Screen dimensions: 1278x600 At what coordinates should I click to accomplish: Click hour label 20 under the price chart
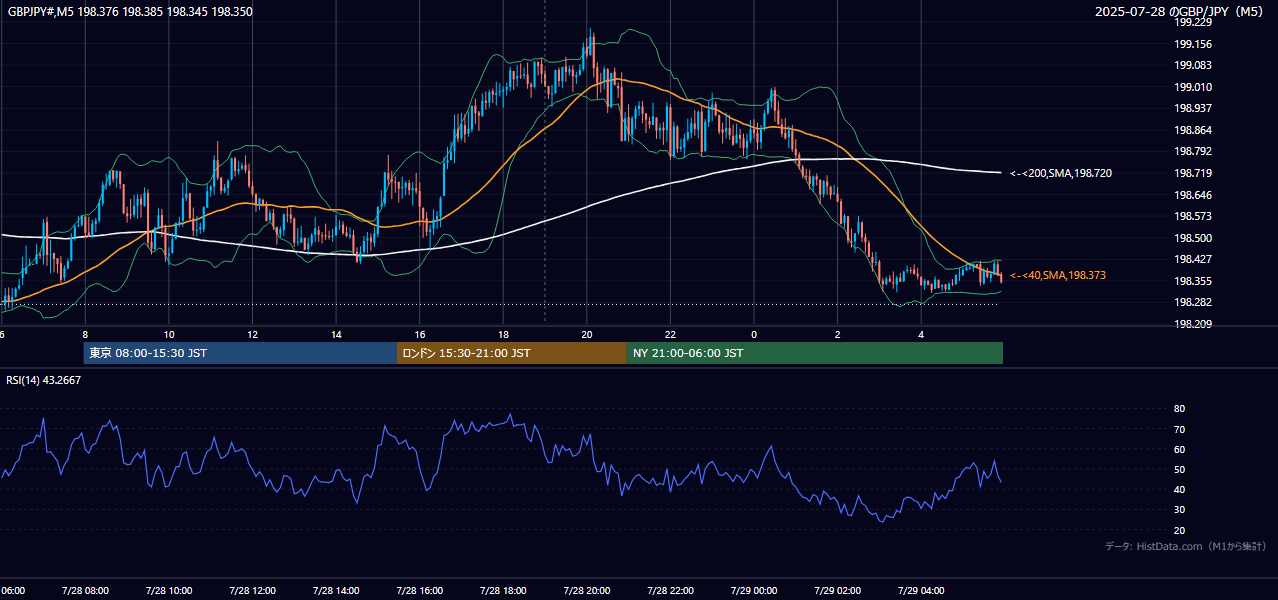(587, 335)
